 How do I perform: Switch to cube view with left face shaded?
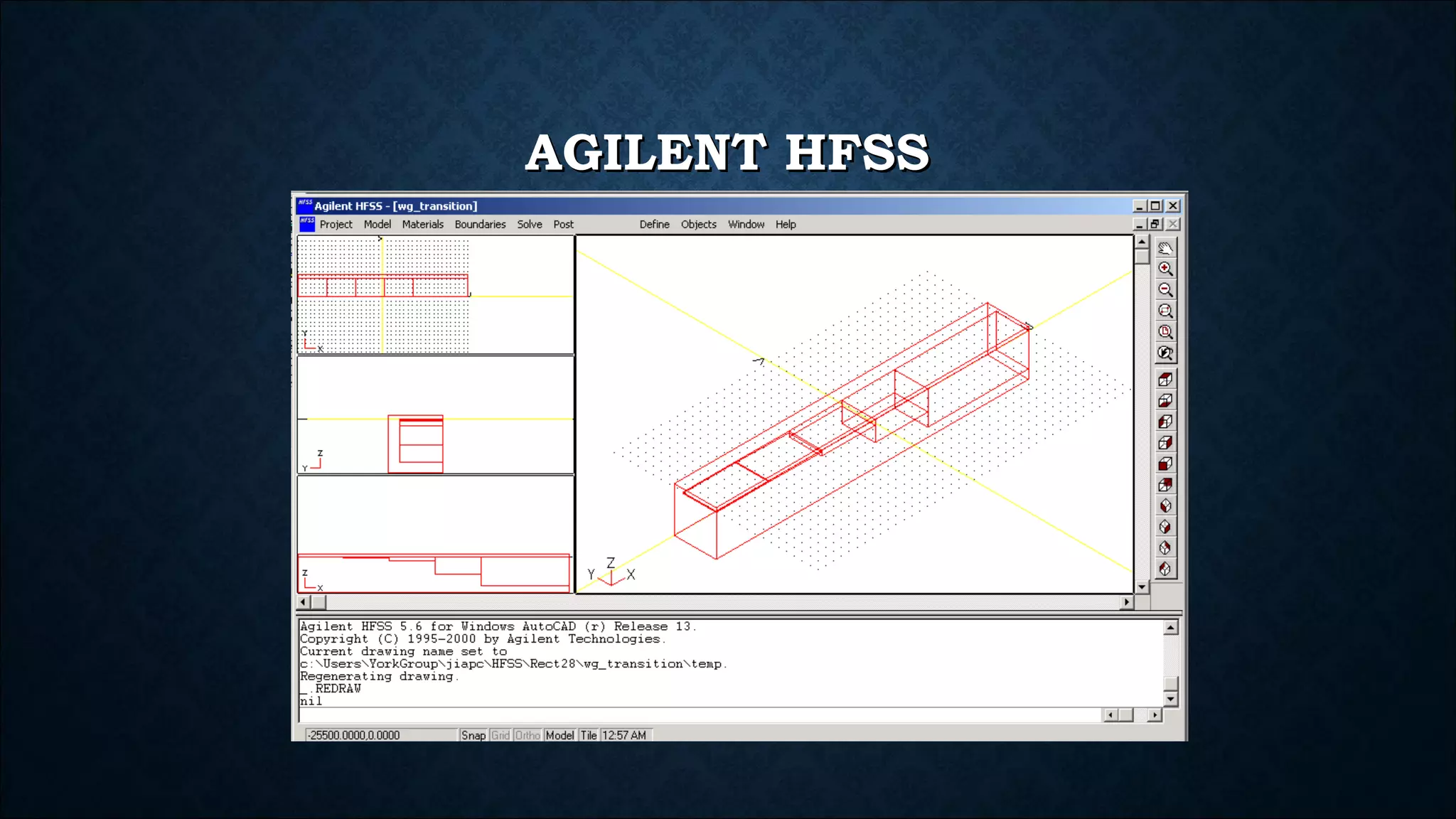1165,422
